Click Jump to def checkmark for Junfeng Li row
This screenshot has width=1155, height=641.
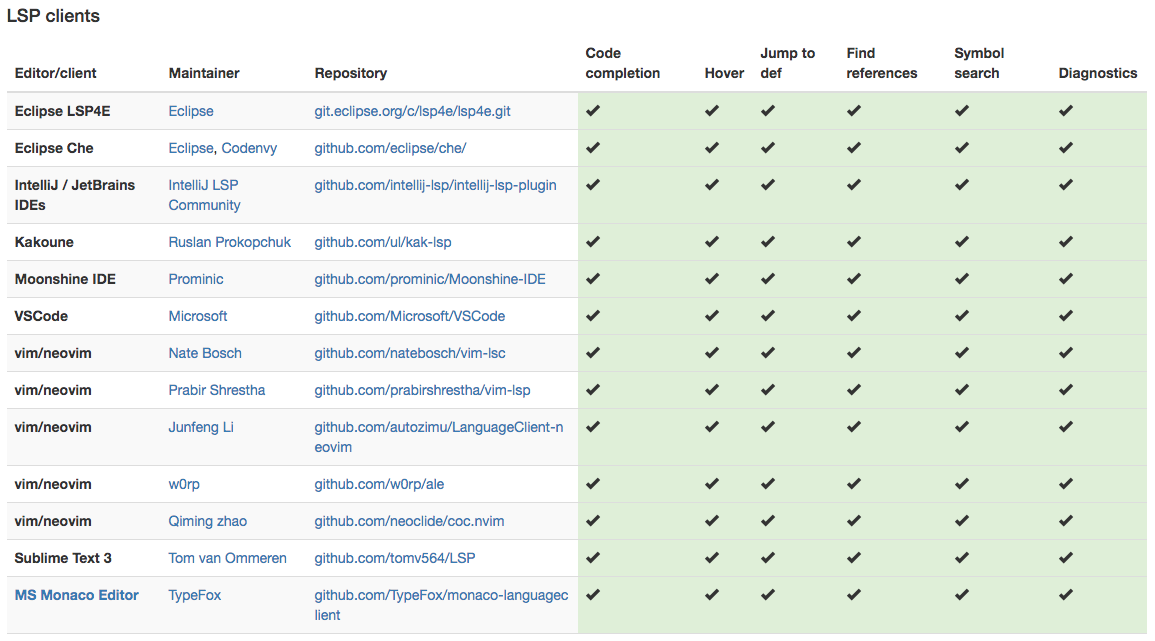point(768,427)
